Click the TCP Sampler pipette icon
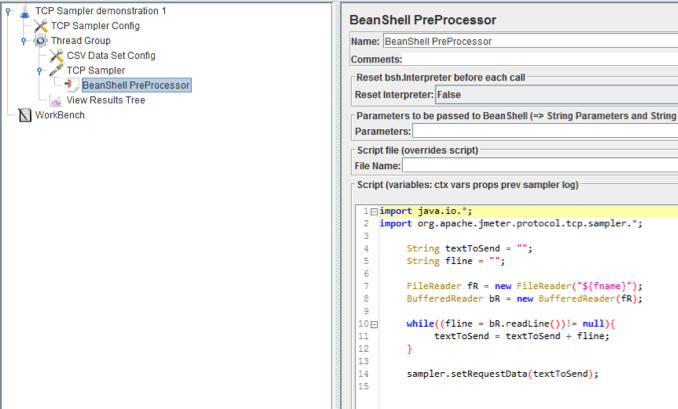Screen dimensions: 678x409 (56, 70)
